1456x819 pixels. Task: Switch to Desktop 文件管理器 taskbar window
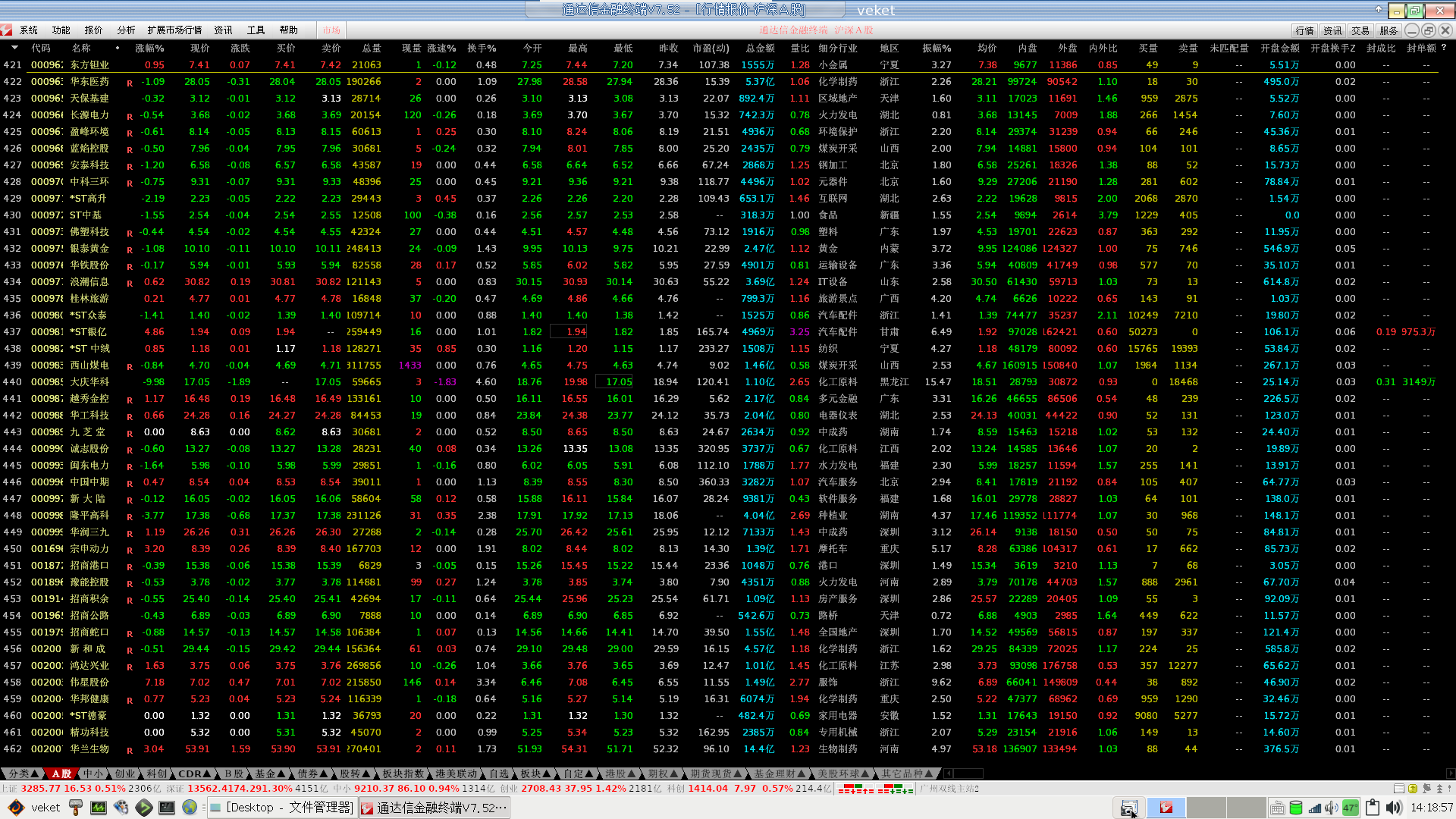tap(281, 808)
